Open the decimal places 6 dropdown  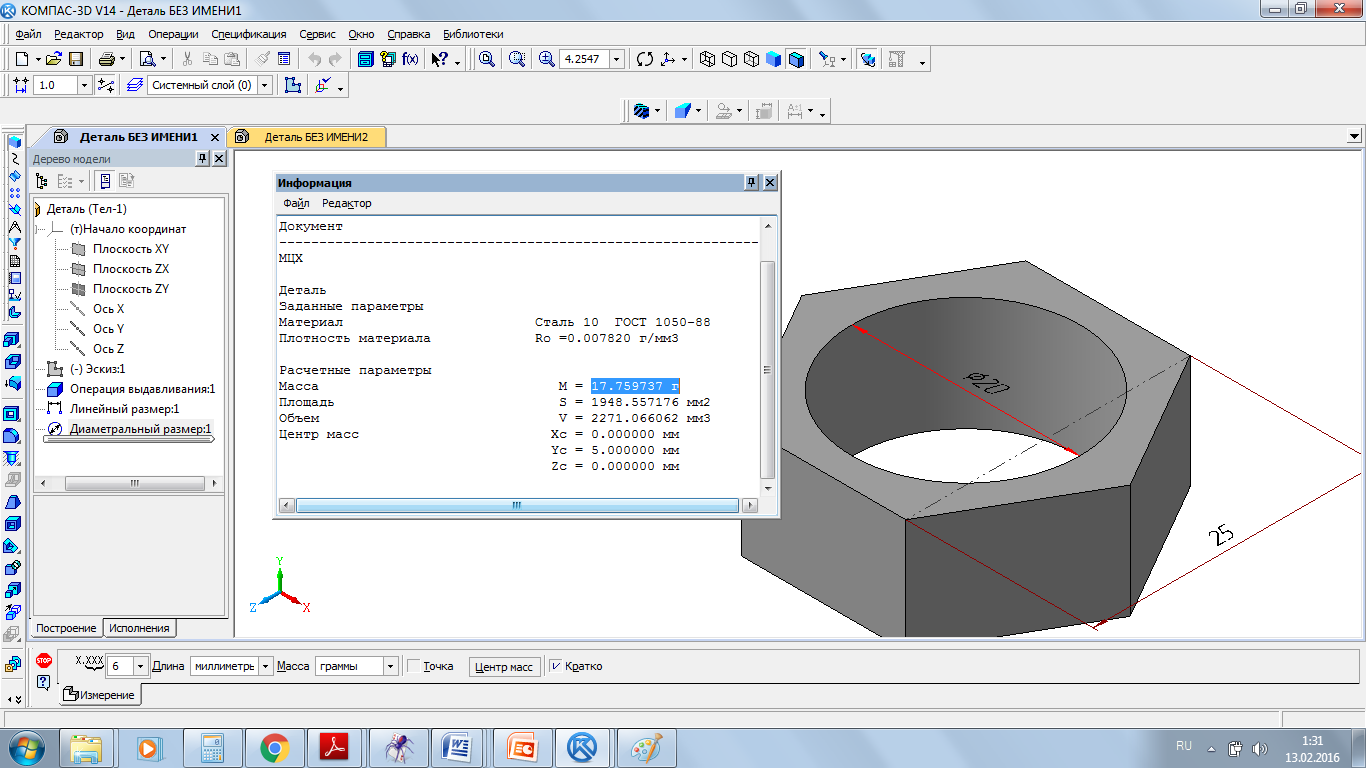click(140, 666)
